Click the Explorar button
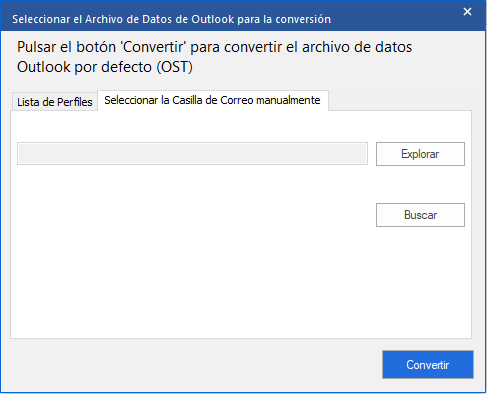Viewport: 487px width, 394px height. [x=420, y=154]
